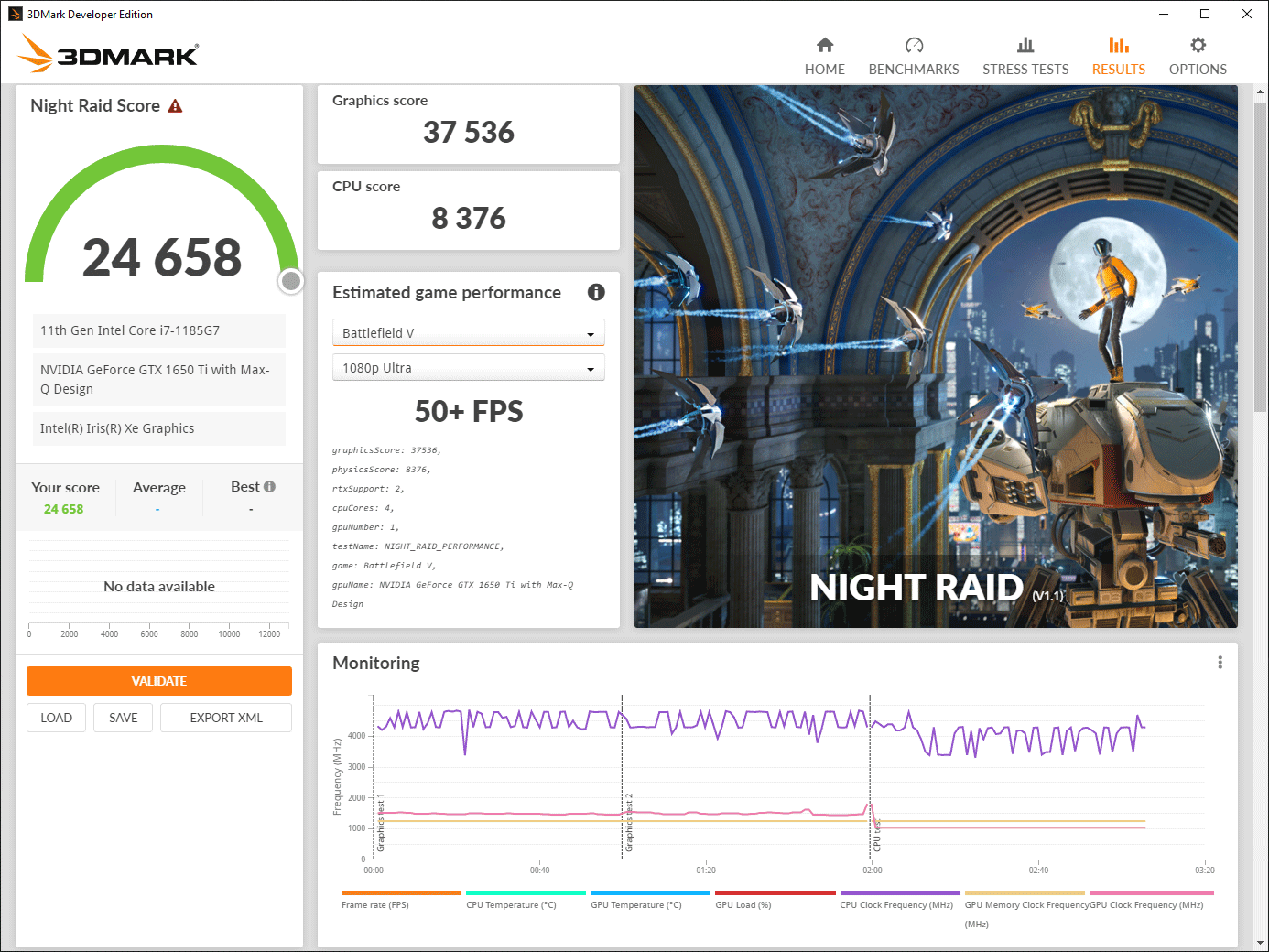Minimize the 3DMark window
The width and height of the screenshot is (1269, 952).
click(x=1164, y=14)
